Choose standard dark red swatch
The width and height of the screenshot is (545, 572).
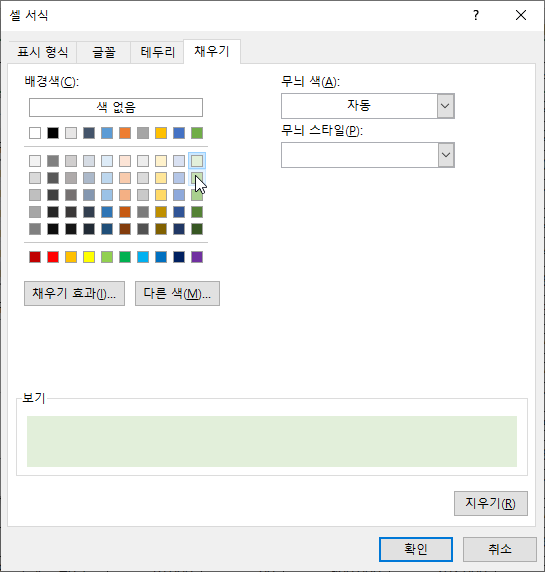click(x=35, y=257)
